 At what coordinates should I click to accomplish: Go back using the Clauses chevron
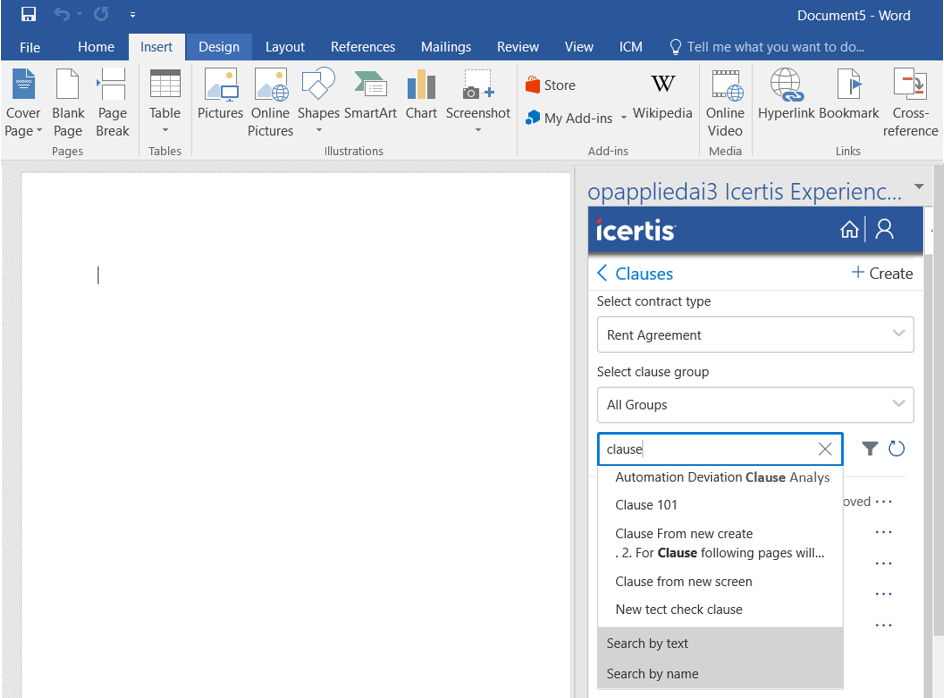tap(603, 273)
